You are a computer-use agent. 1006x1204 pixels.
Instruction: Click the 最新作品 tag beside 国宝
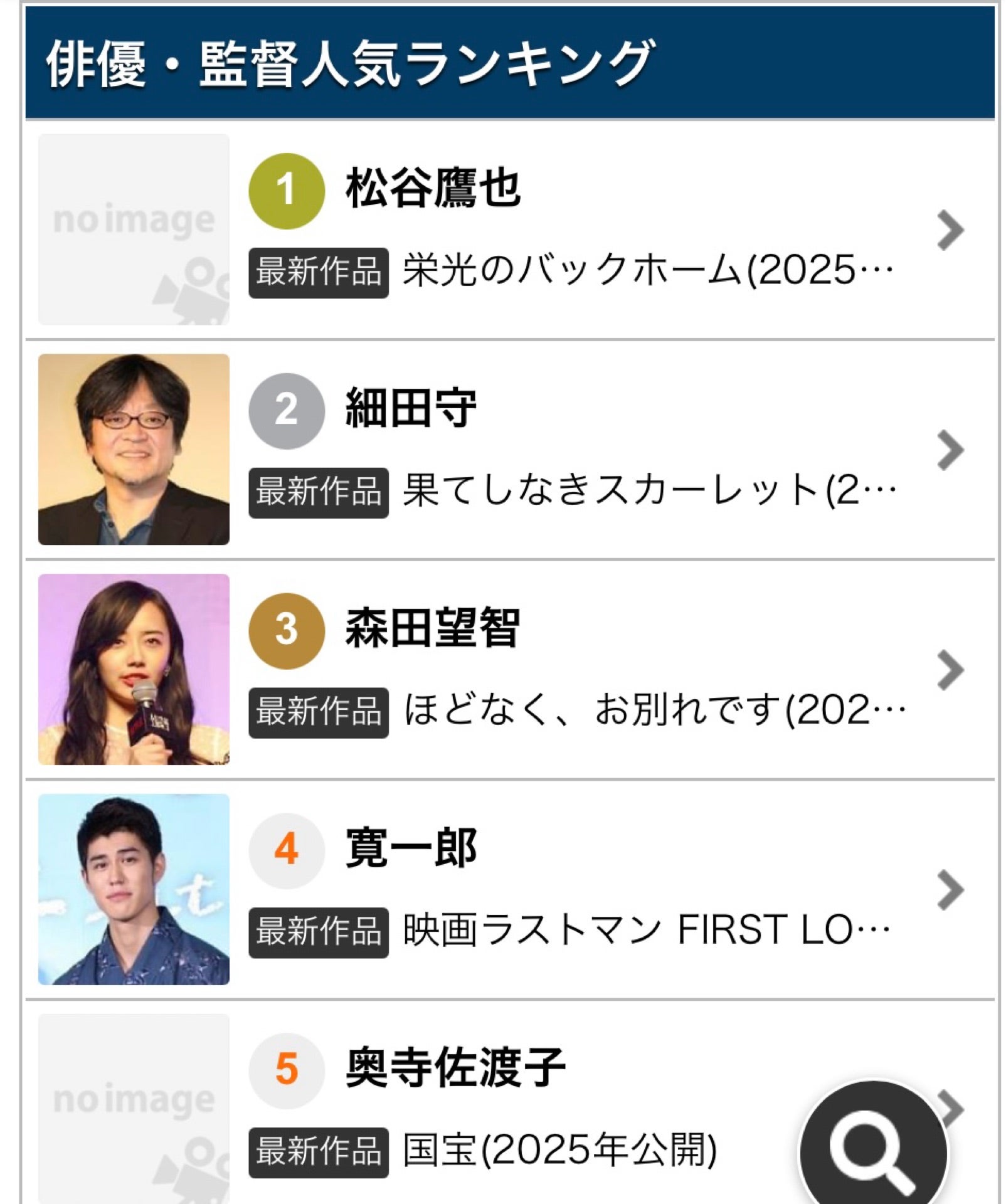(319, 1153)
